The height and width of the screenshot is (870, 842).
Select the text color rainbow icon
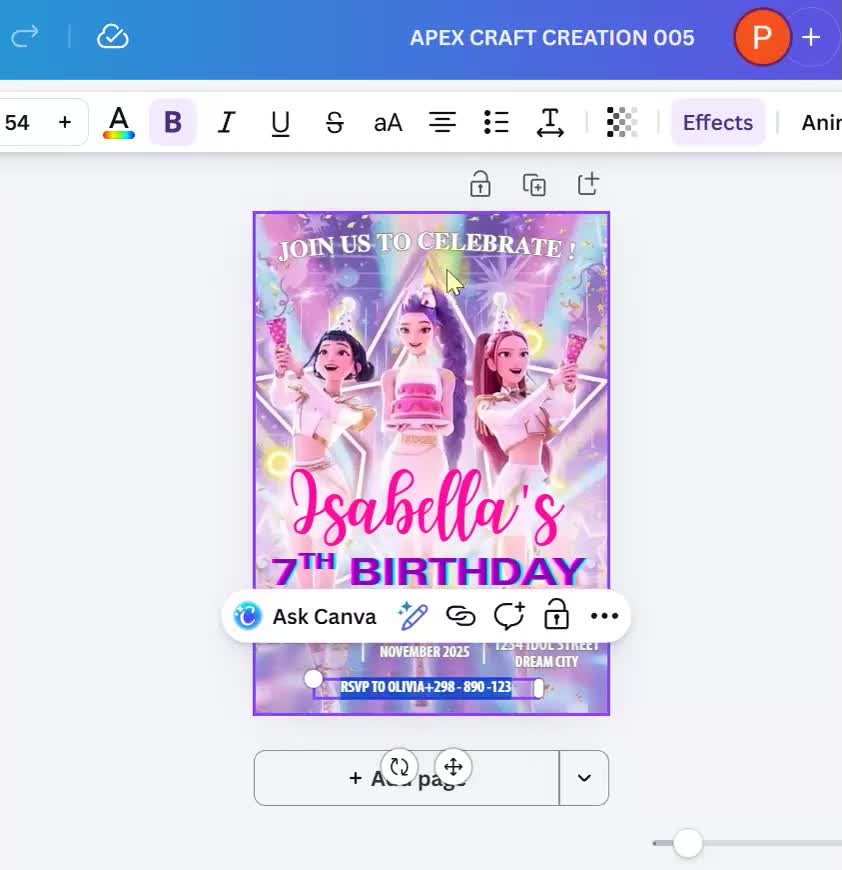[x=119, y=122]
